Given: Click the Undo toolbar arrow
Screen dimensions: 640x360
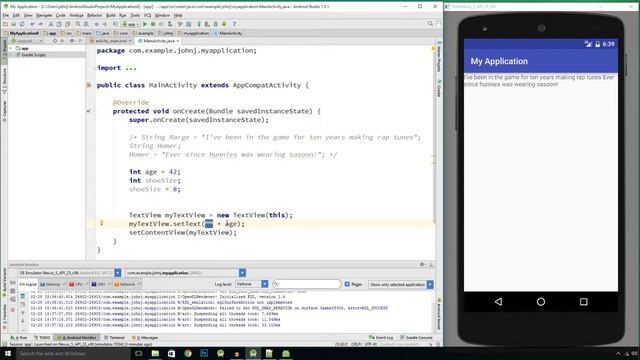Looking at the screenshot, I should tap(32, 24).
